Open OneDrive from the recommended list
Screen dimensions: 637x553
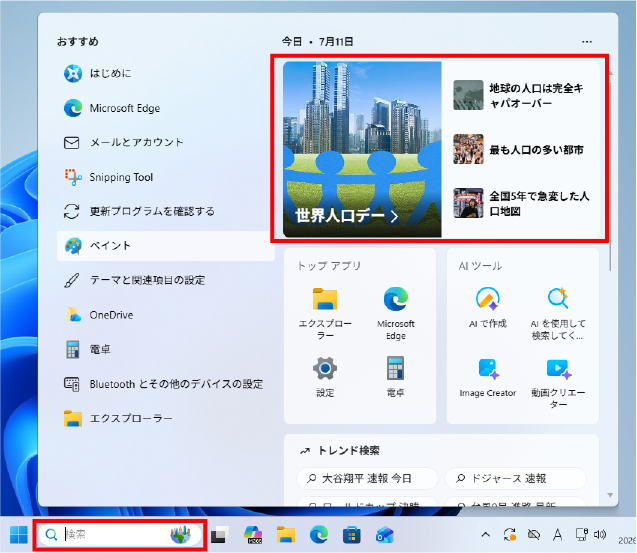(x=166, y=315)
